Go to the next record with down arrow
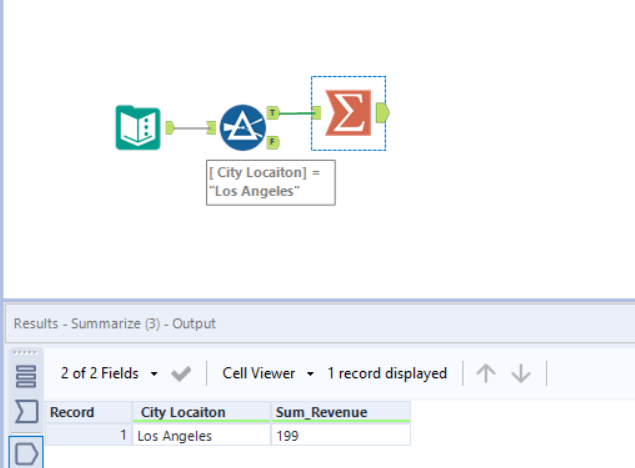 pyautogui.click(x=521, y=373)
